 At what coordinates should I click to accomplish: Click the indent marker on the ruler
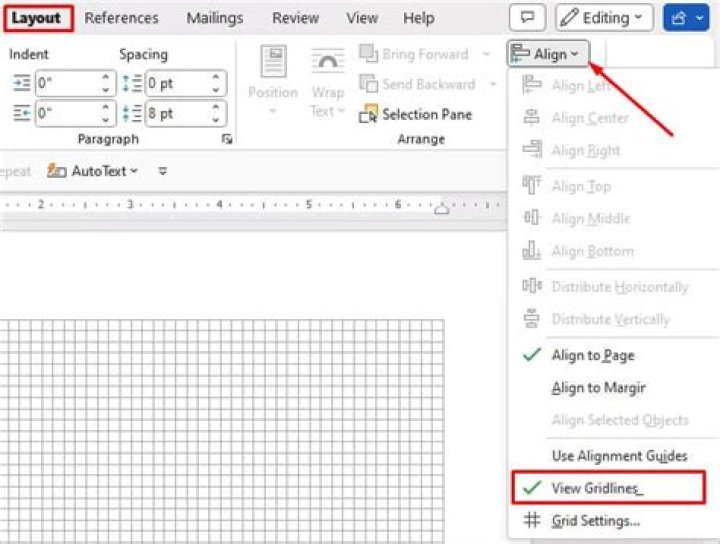(x=443, y=207)
